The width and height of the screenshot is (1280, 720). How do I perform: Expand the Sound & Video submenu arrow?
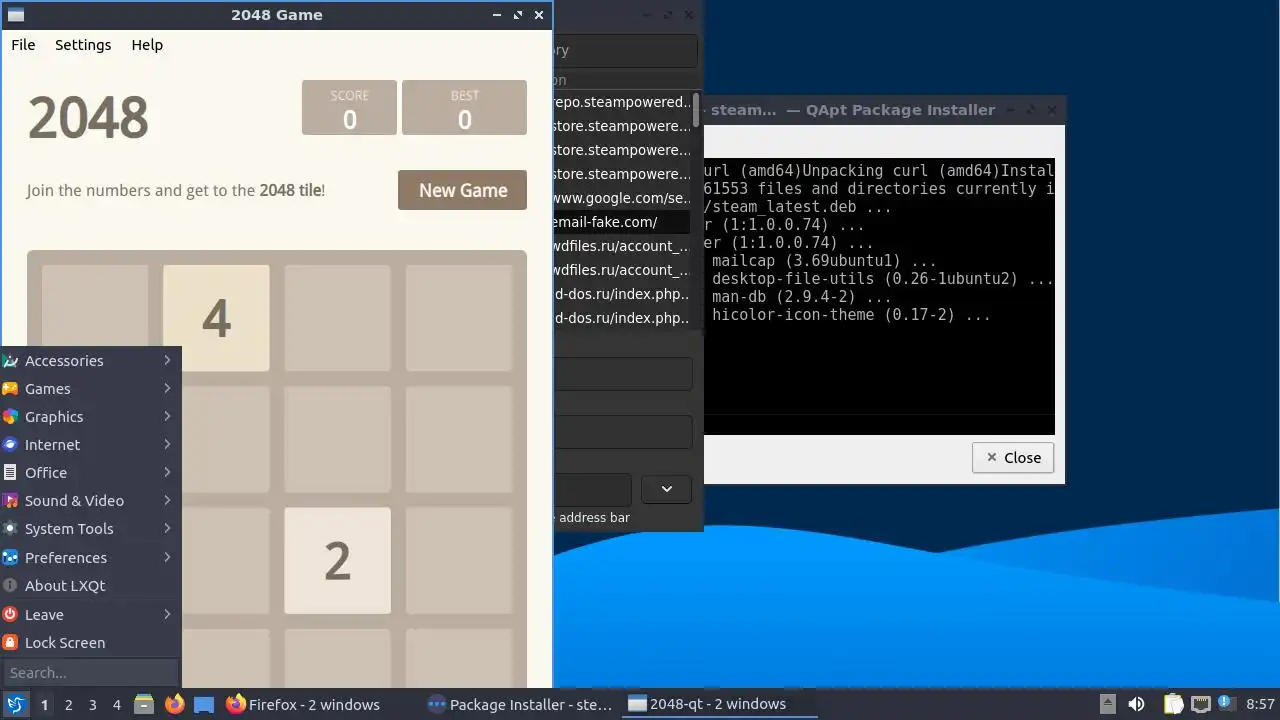coord(167,500)
